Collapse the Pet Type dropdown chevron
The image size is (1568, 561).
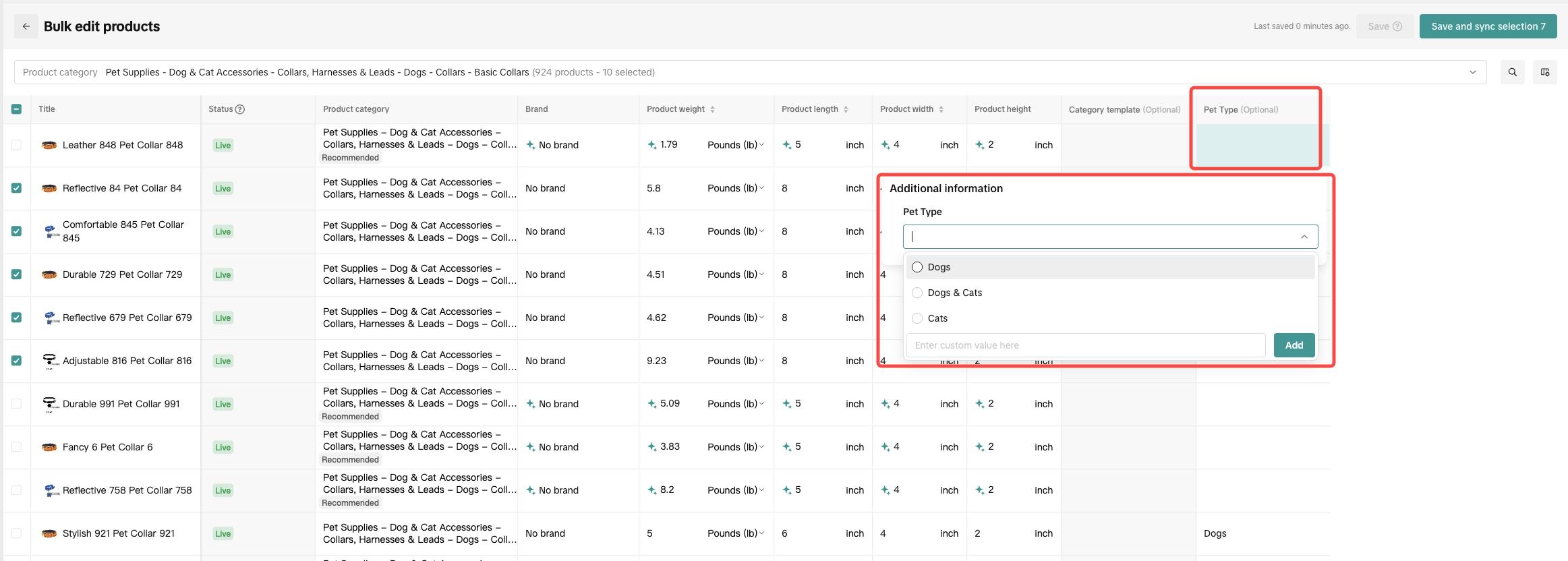tap(1304, 237)
